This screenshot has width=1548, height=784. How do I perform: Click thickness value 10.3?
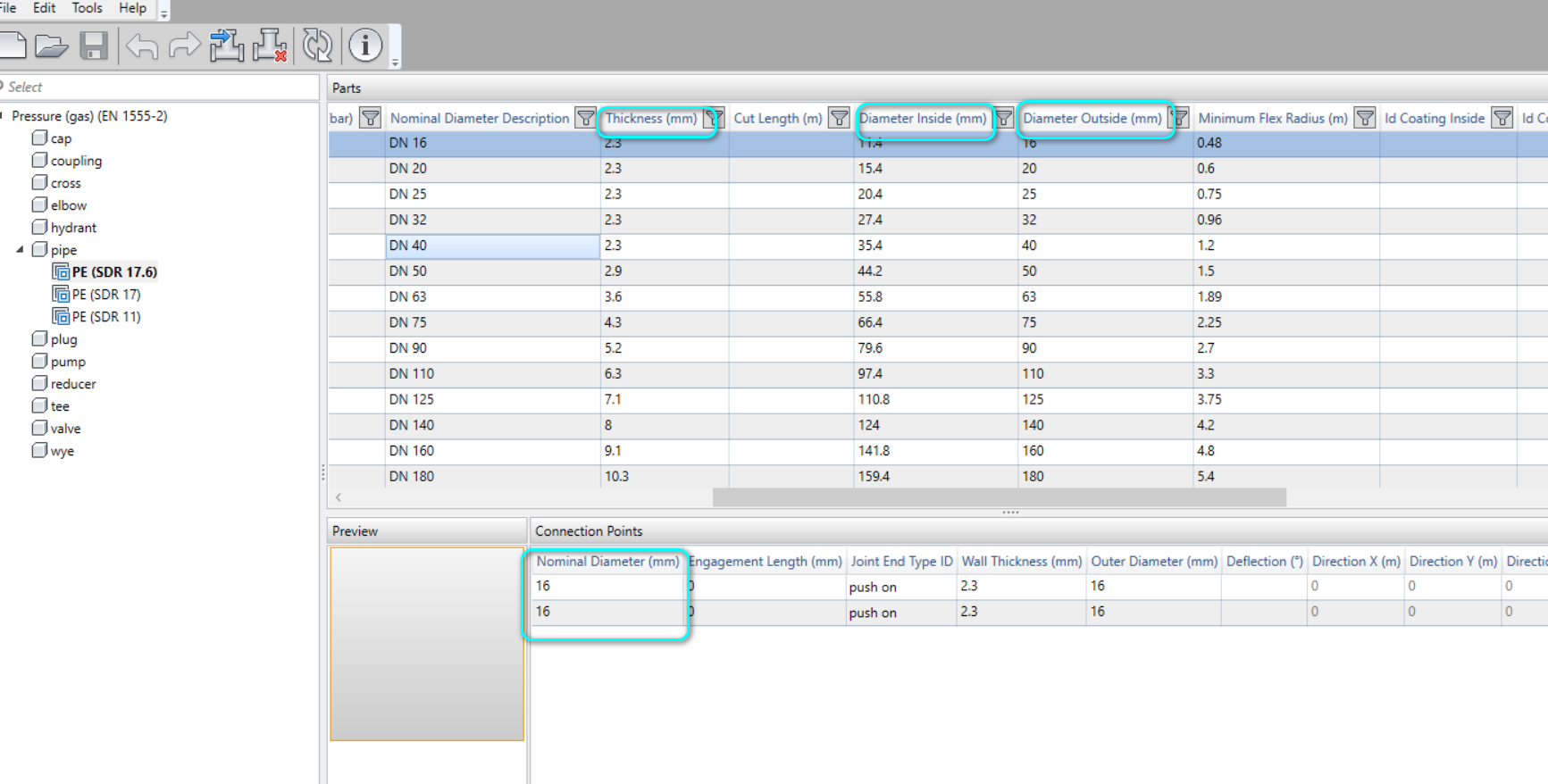[616, 476]
